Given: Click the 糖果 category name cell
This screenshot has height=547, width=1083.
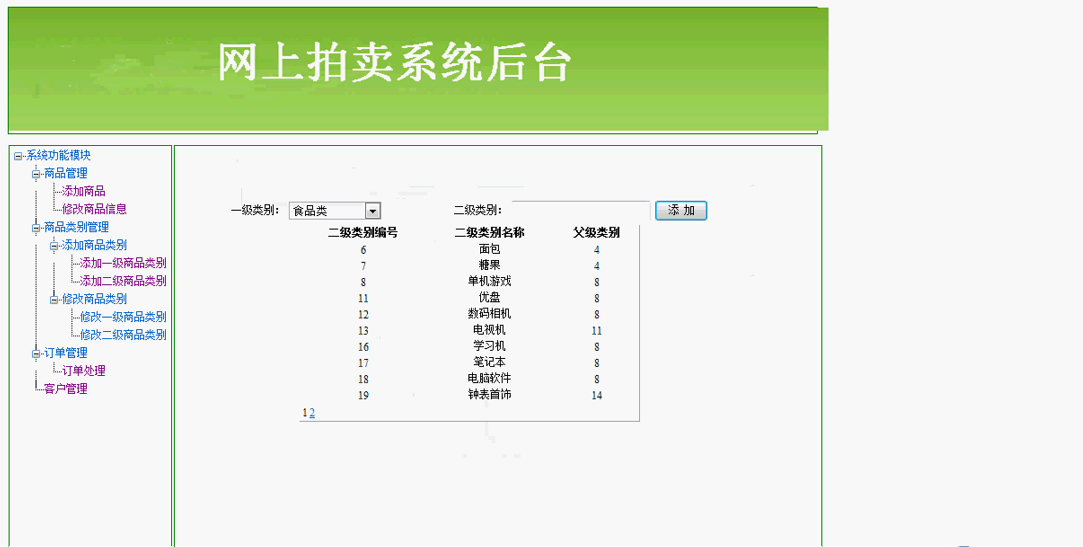Looking at the screenshot, I should click(x=489, y=265).
